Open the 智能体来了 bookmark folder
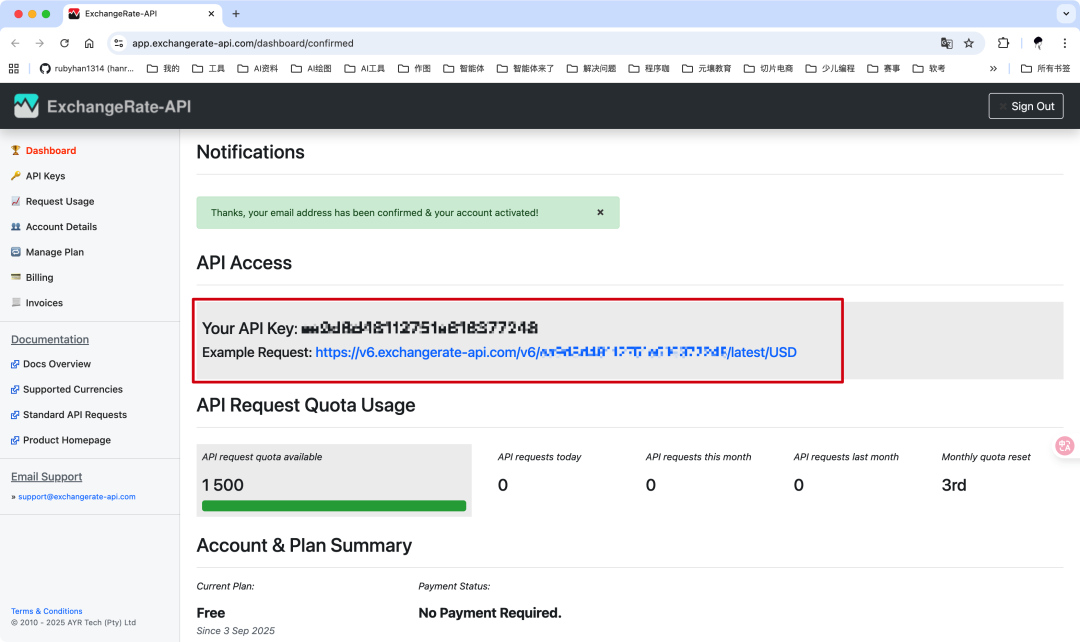 pyautogui.click(x=526, y=68)
